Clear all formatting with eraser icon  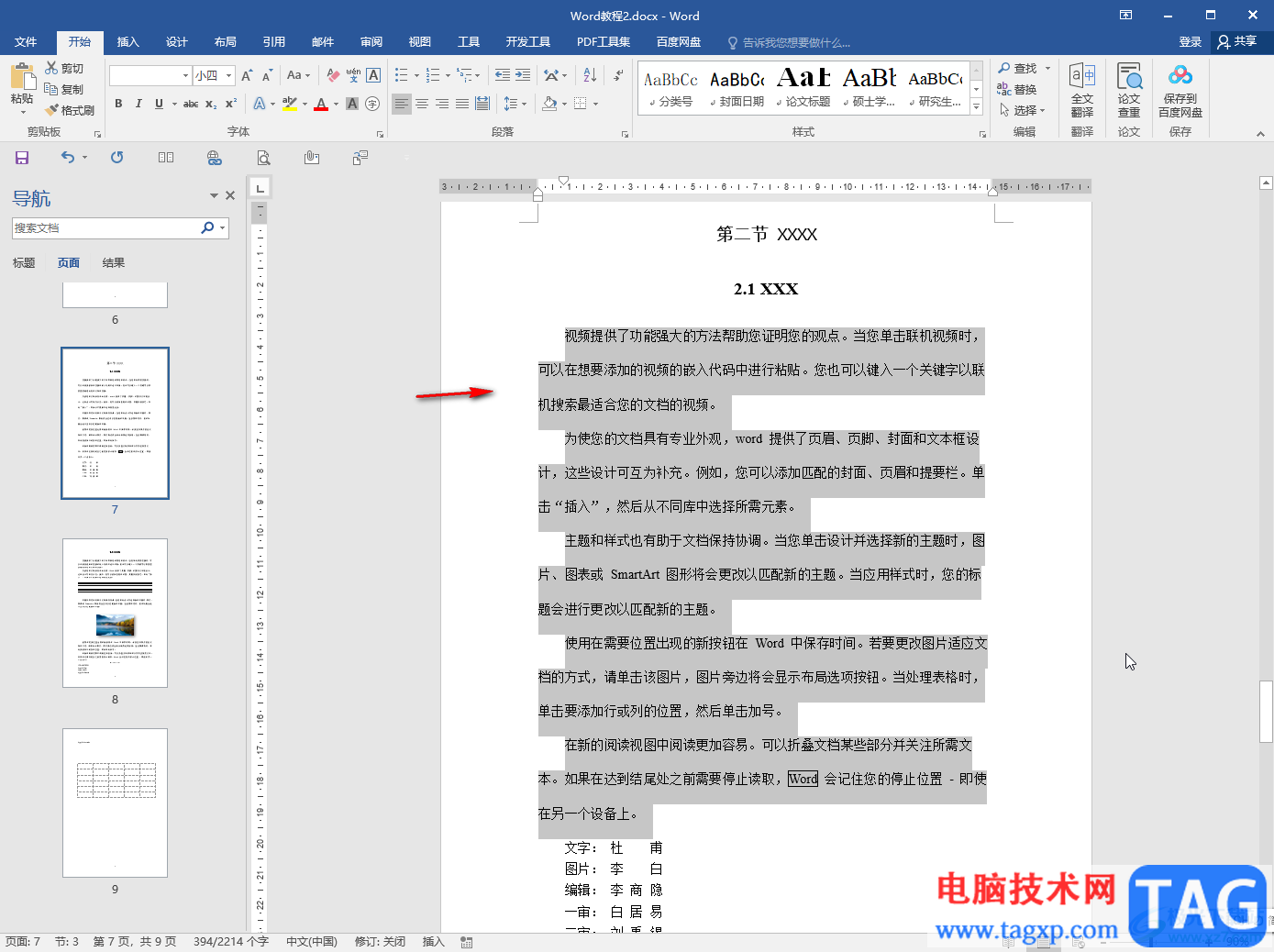click(x=333, y=75)
